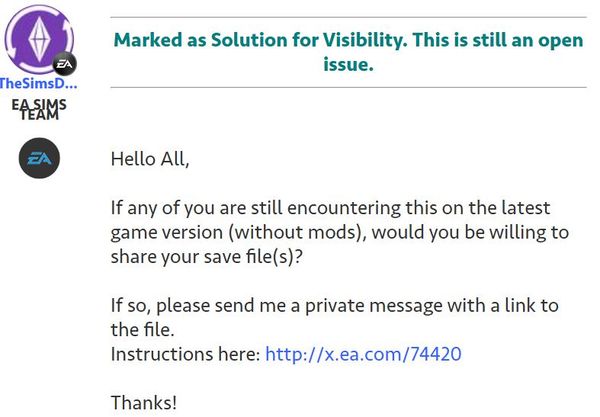Click the 'Thanks!' closing text
Image resolution: width=600 pixels, height=417 pixels.
tap(144, 403)
